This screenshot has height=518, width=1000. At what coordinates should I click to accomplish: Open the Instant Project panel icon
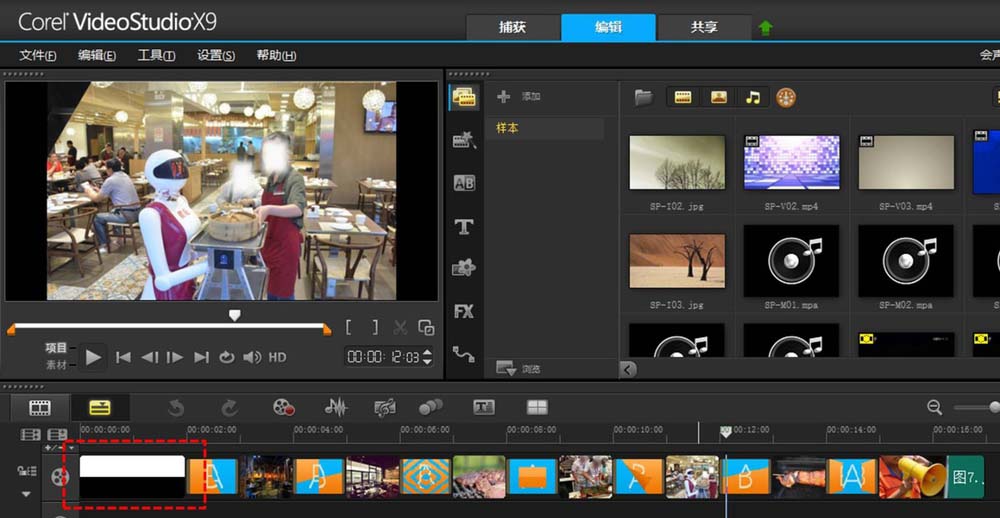[x=464, y=140]
